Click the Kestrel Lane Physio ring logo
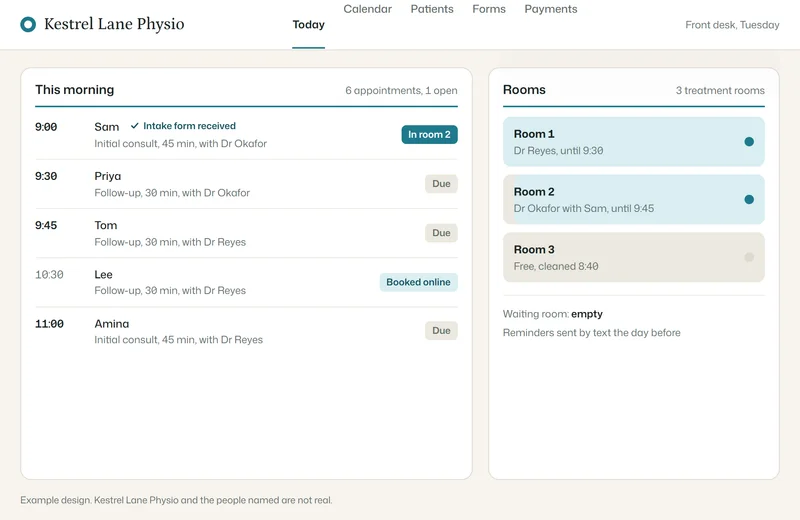The height and width of the screenshot is (520, 800). point(28,24)
